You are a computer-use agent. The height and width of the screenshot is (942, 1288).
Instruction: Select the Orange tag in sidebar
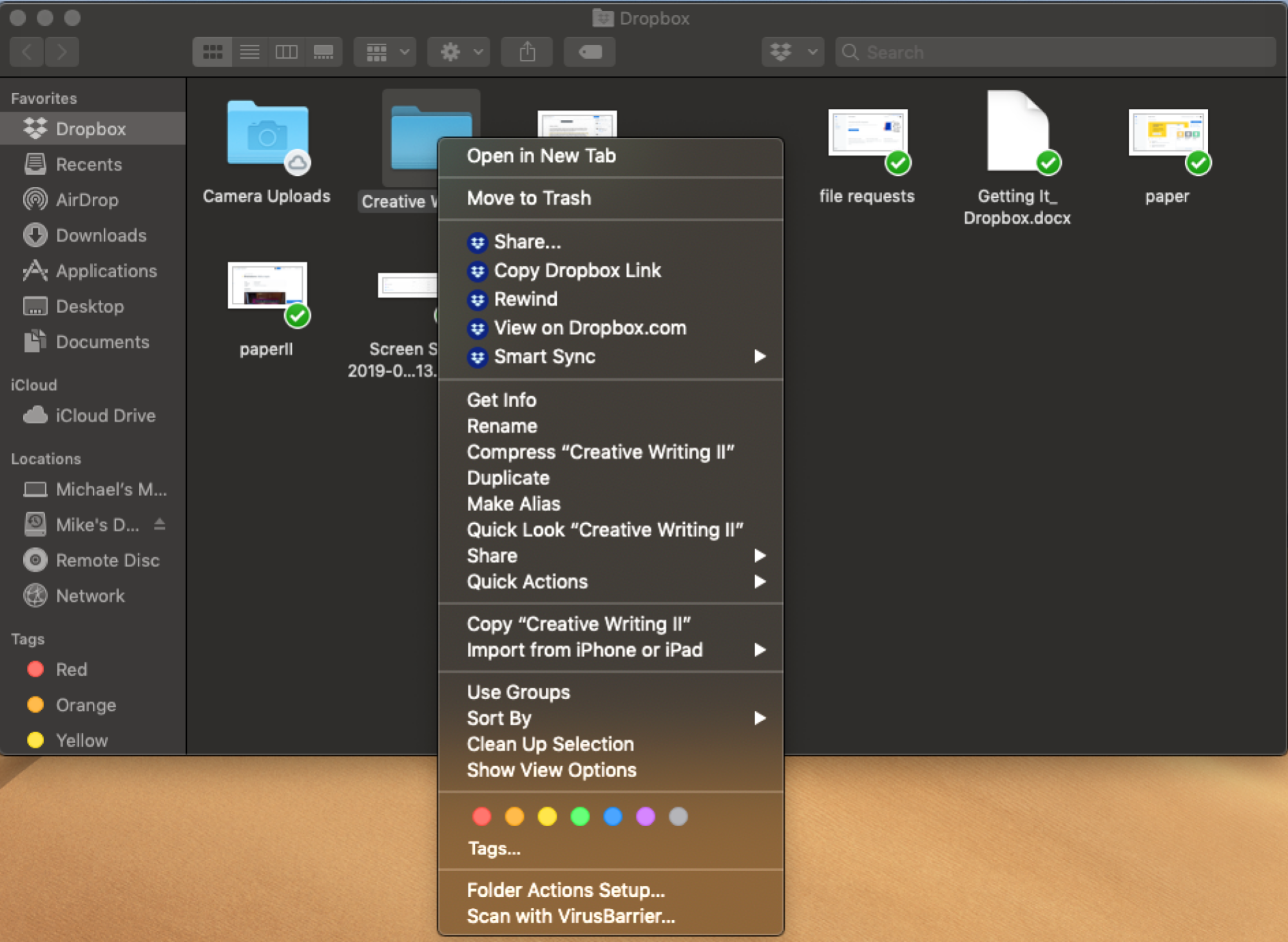click(93, 705)
